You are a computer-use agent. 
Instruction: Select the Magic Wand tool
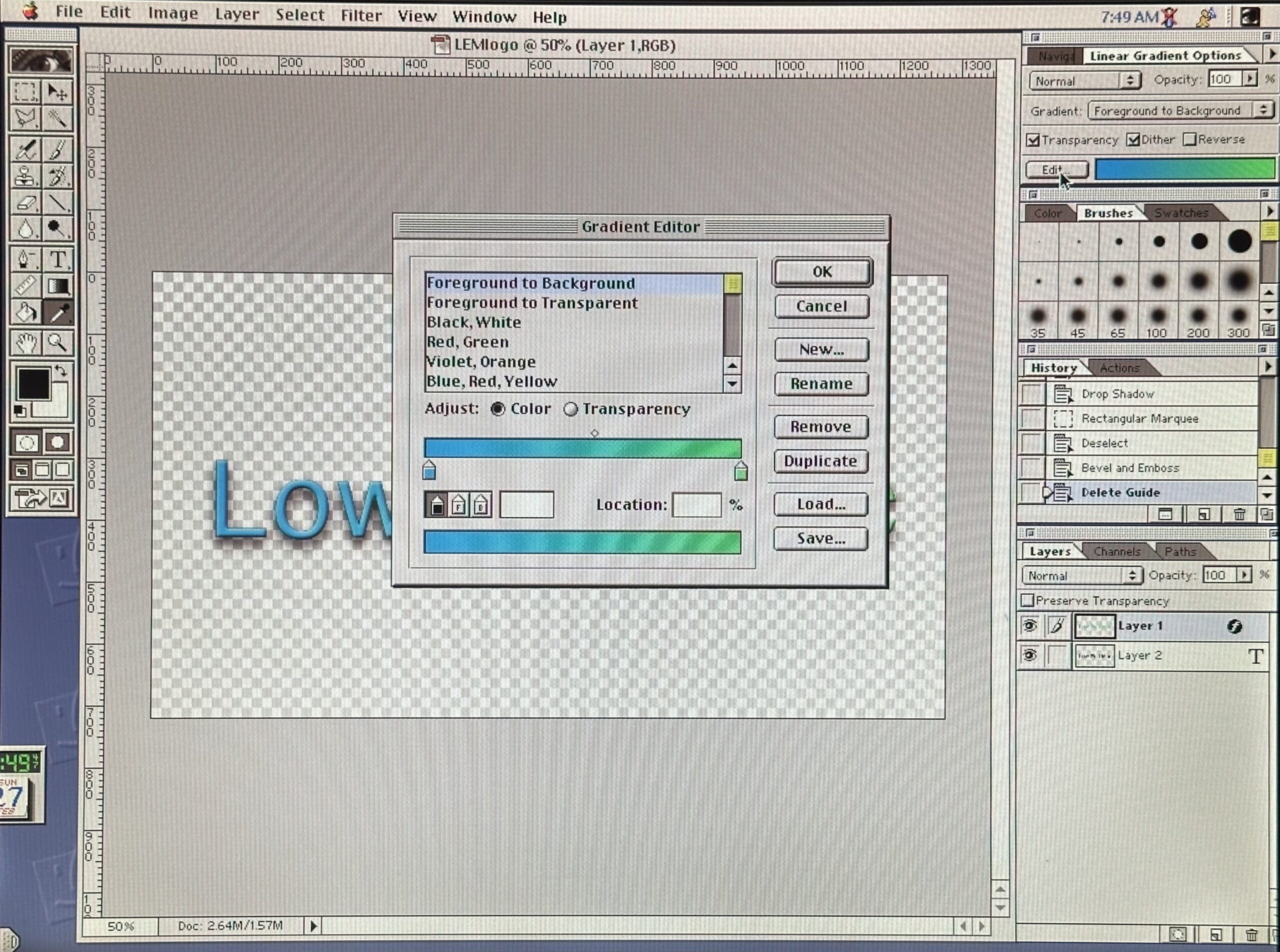pos(57,118)
